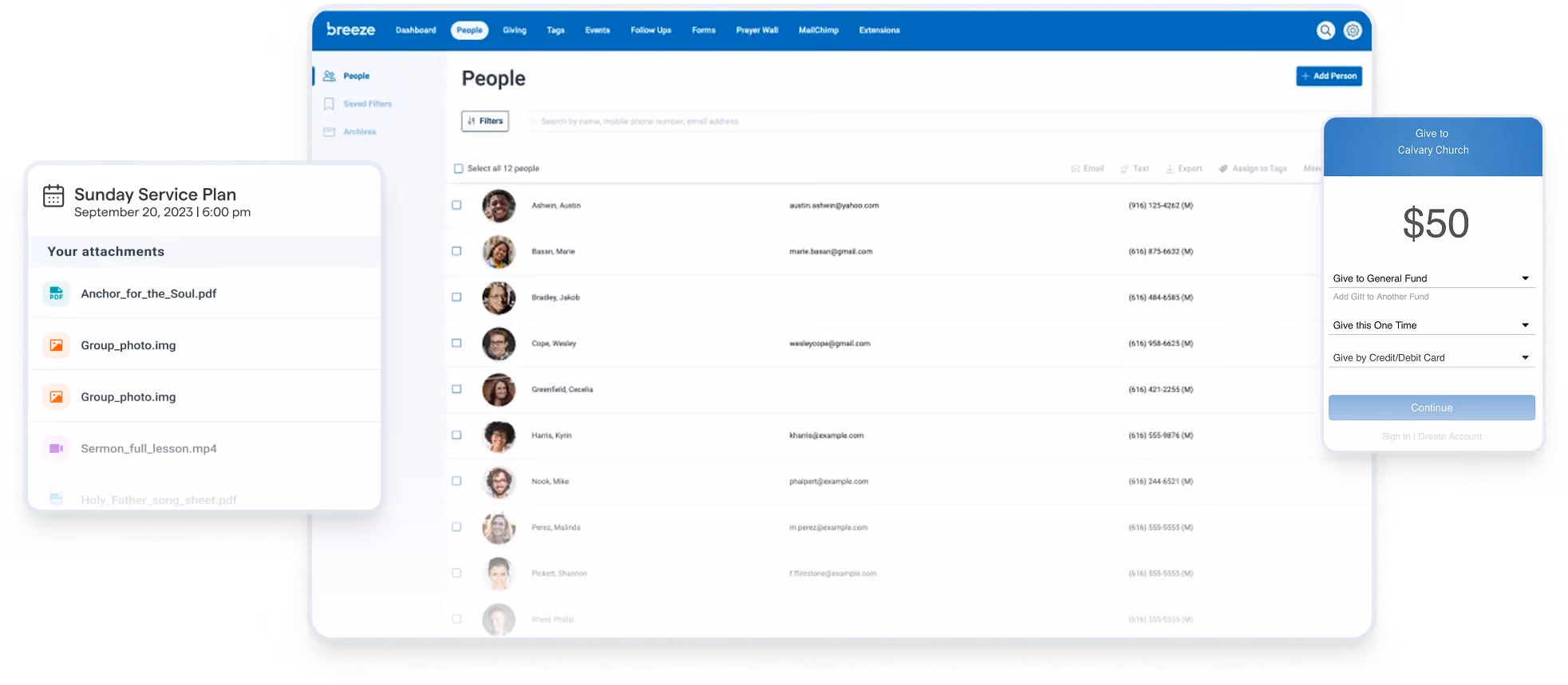
Task: Select the People tab in top navigation
Action: coord(469,30)
